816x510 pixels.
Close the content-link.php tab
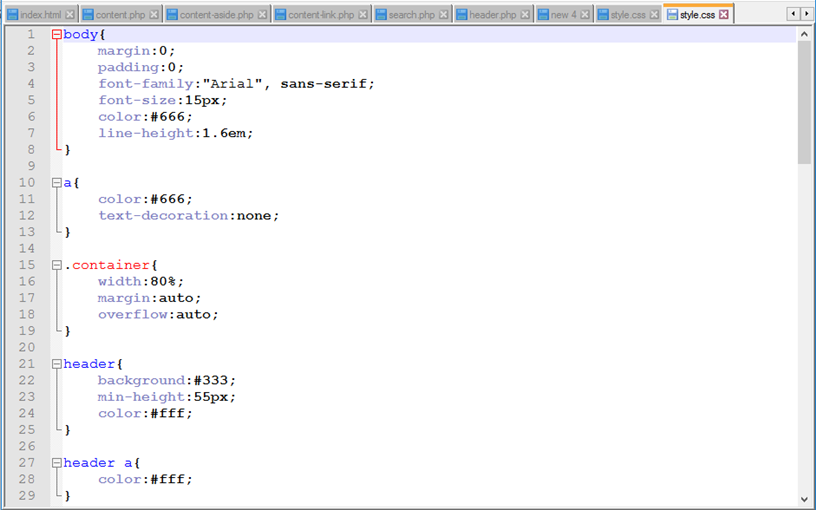(363, 15)
